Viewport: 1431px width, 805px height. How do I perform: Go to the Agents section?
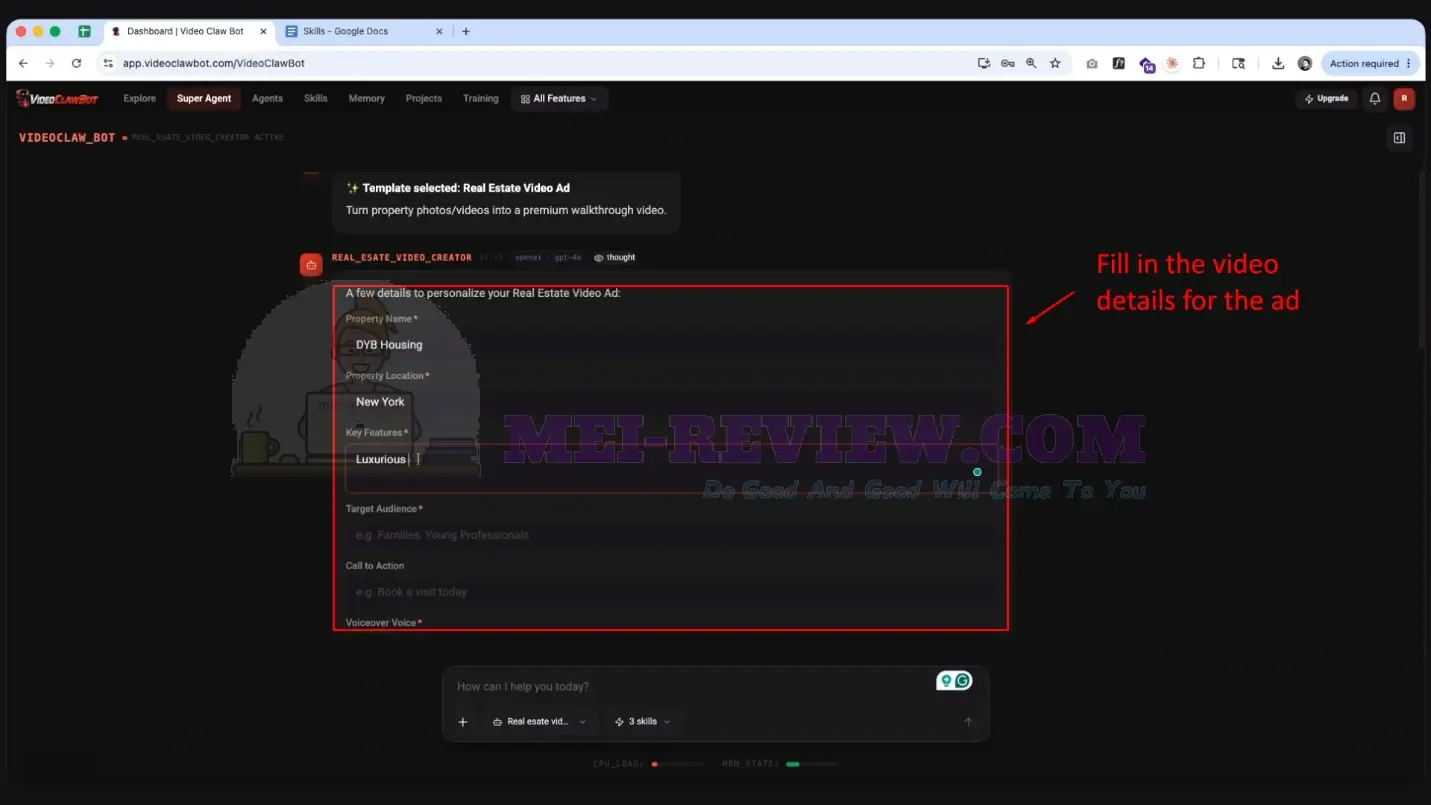267,98
